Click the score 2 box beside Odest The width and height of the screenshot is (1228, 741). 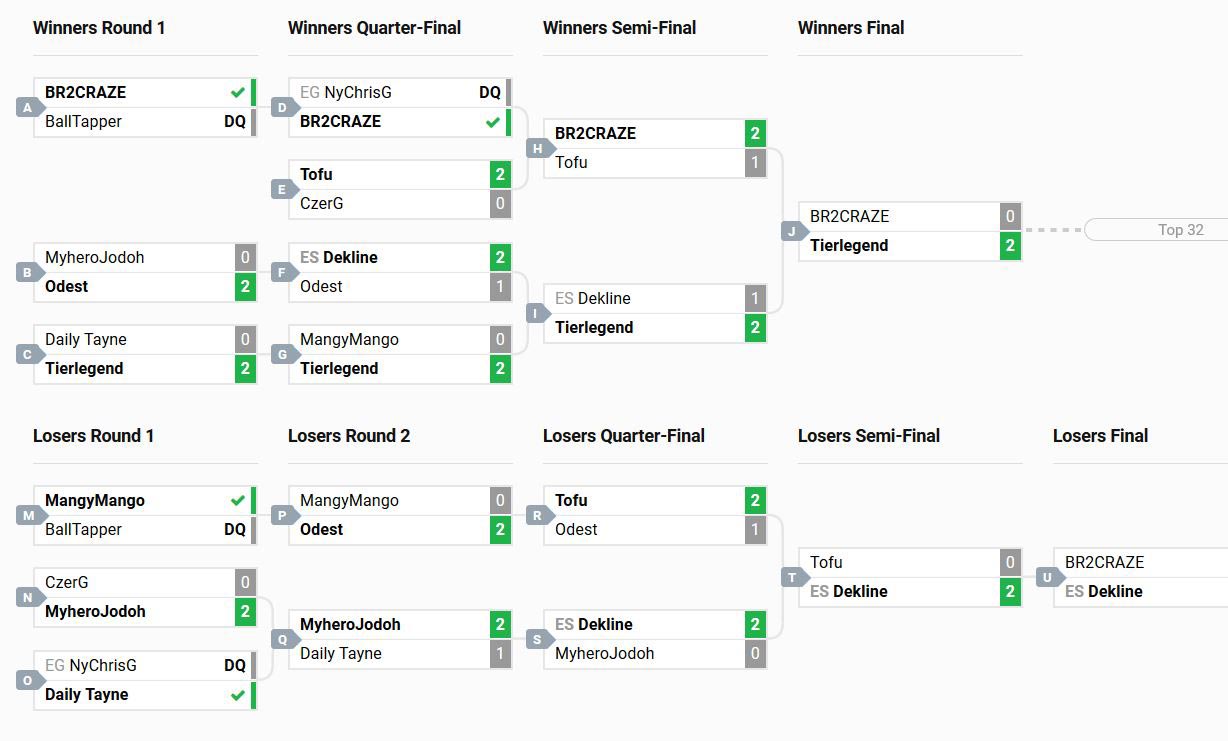(x=245, y=286)
